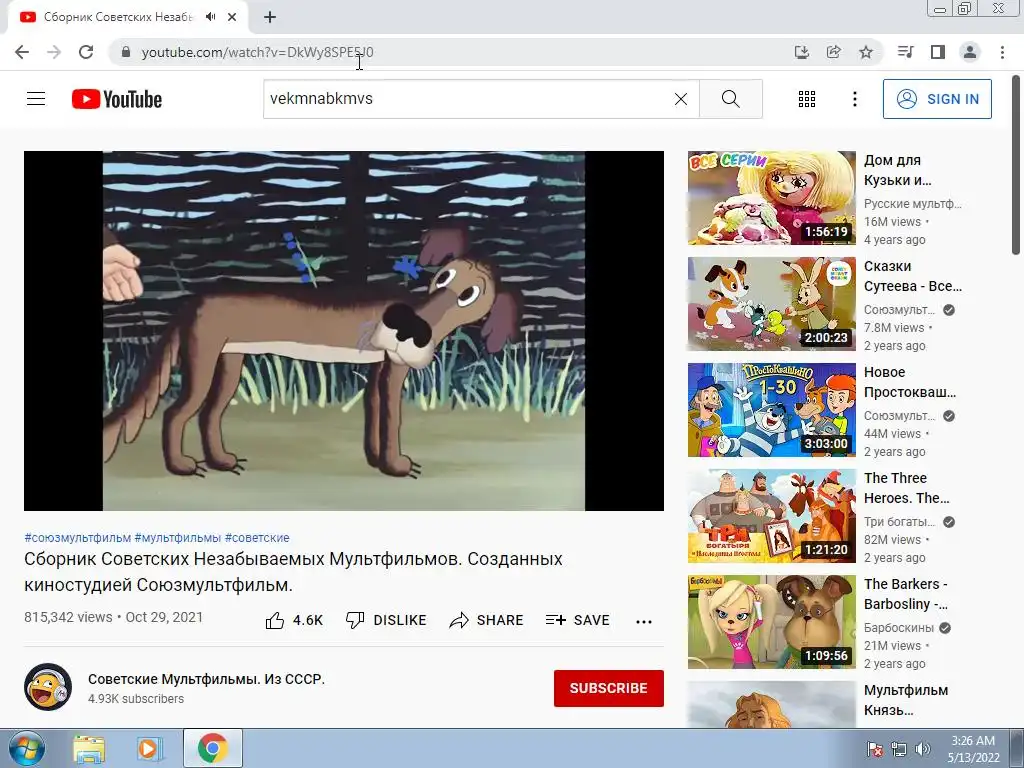Viewport: 1024px width, 768px height.
Task: Open Chrome's three-dot menu
Action: pos(1002,52)
